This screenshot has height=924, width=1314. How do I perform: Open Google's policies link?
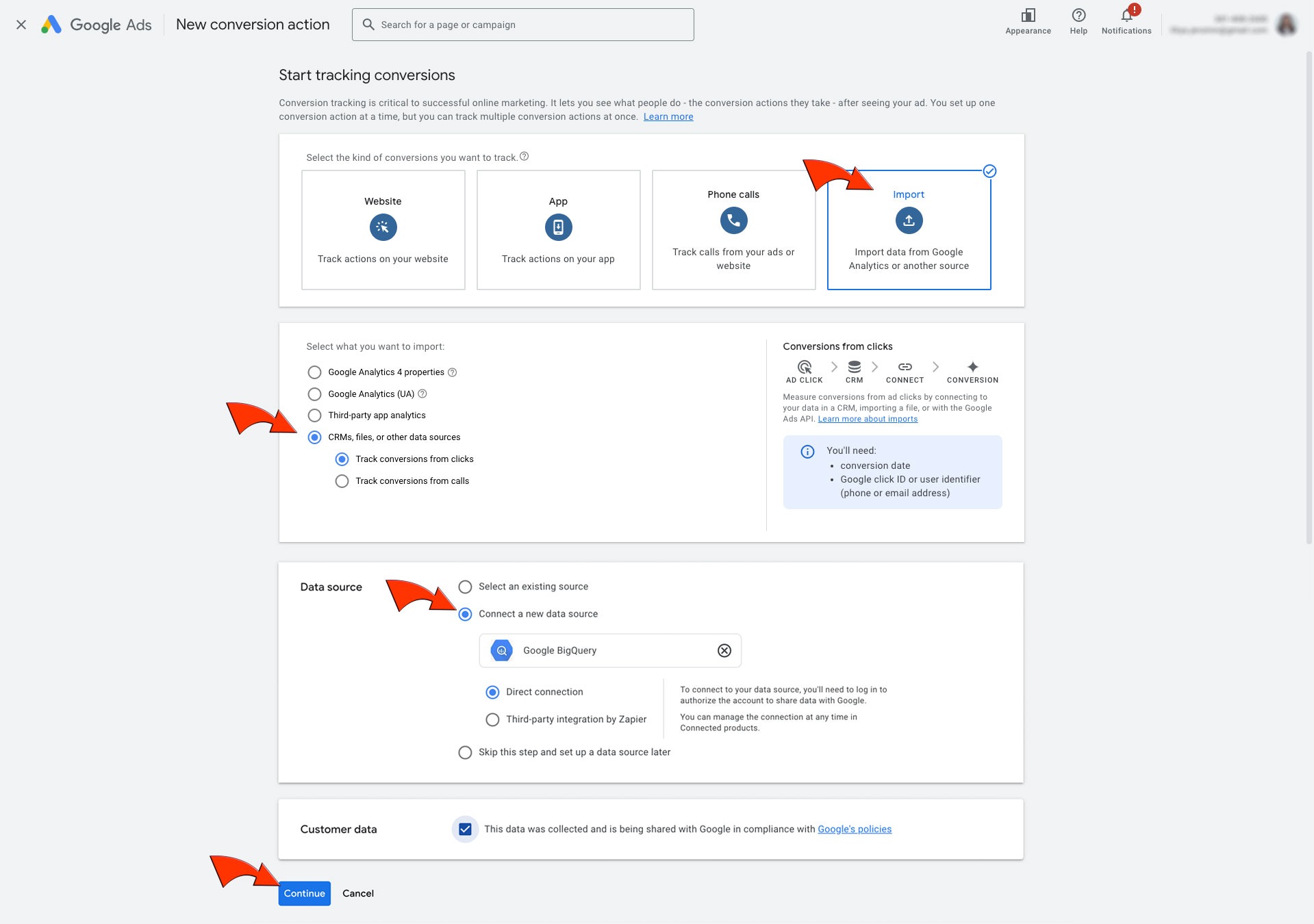855,829
